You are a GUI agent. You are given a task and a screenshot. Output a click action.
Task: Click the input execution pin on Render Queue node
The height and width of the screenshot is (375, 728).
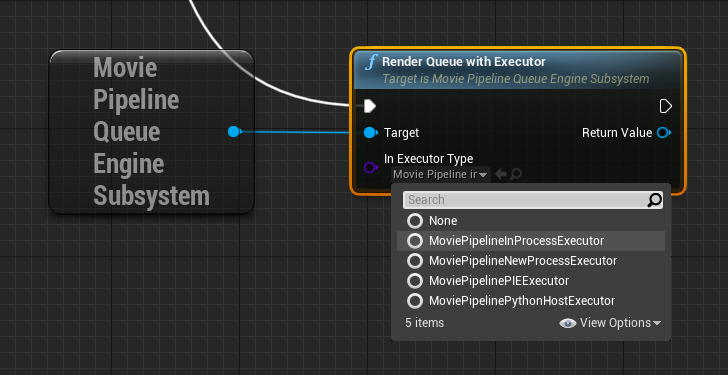370,106
